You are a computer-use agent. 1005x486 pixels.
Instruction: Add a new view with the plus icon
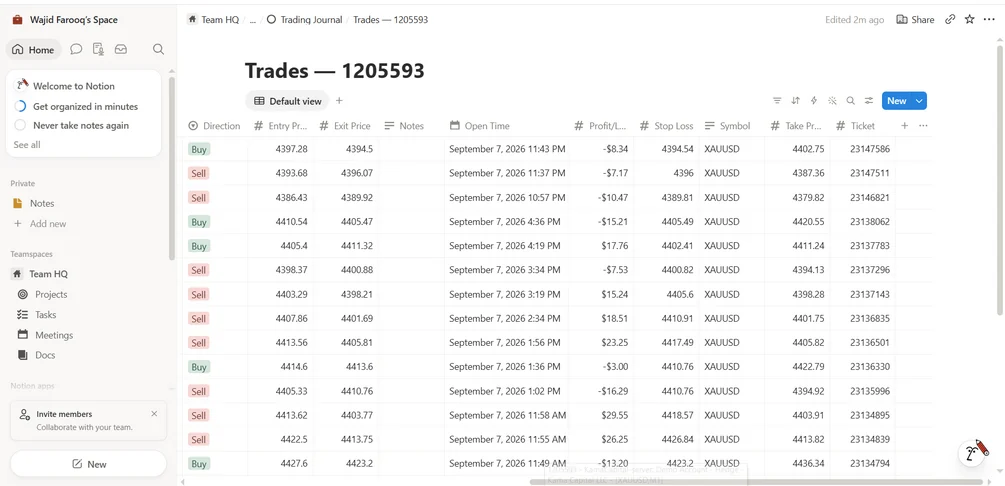click(339, 101)
